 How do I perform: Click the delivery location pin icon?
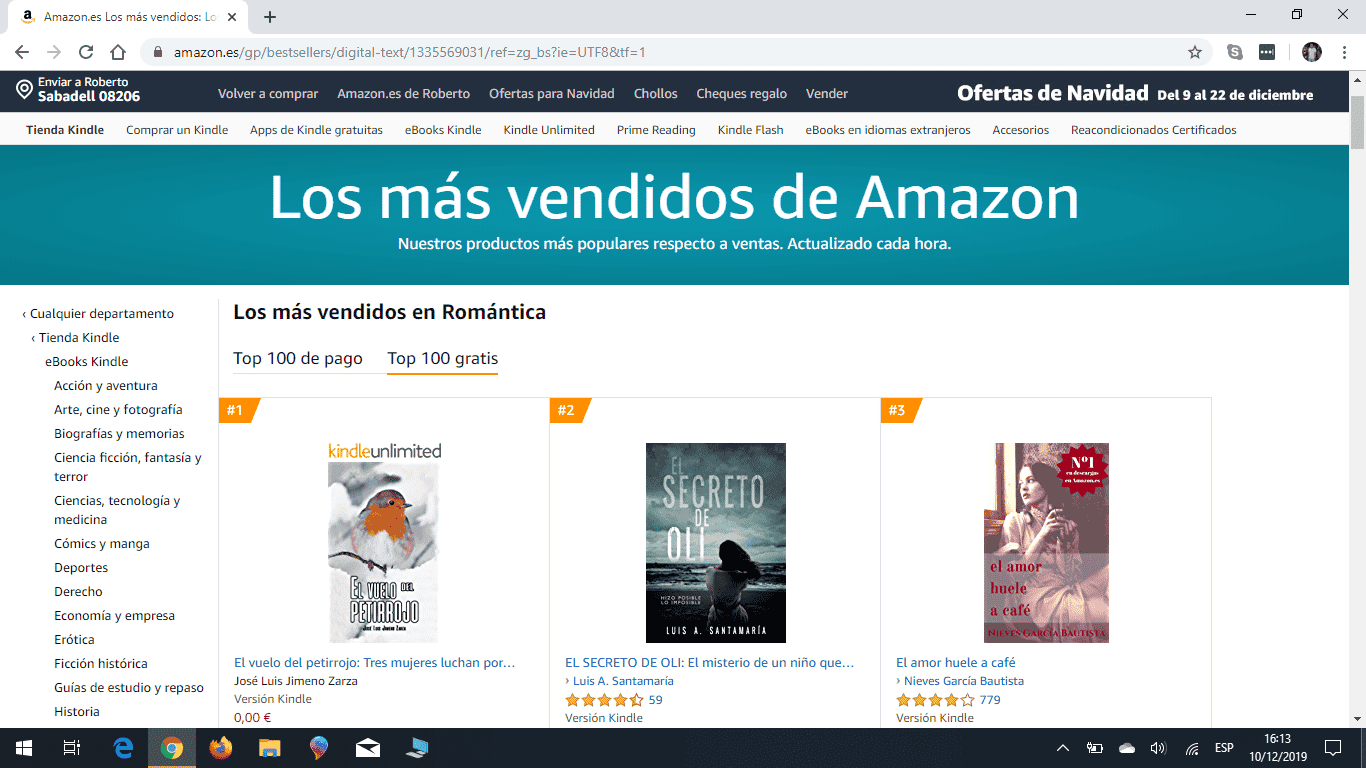(x=25, y=90)
